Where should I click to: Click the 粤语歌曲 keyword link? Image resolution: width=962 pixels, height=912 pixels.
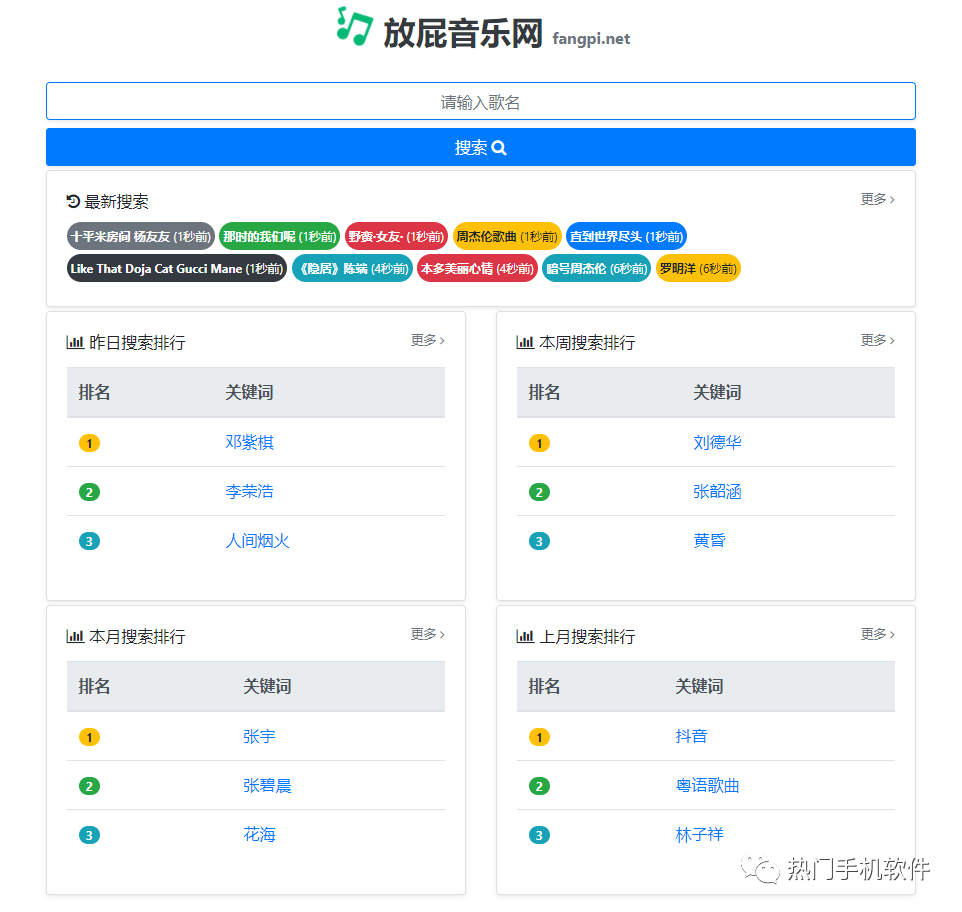click(707, 785)
